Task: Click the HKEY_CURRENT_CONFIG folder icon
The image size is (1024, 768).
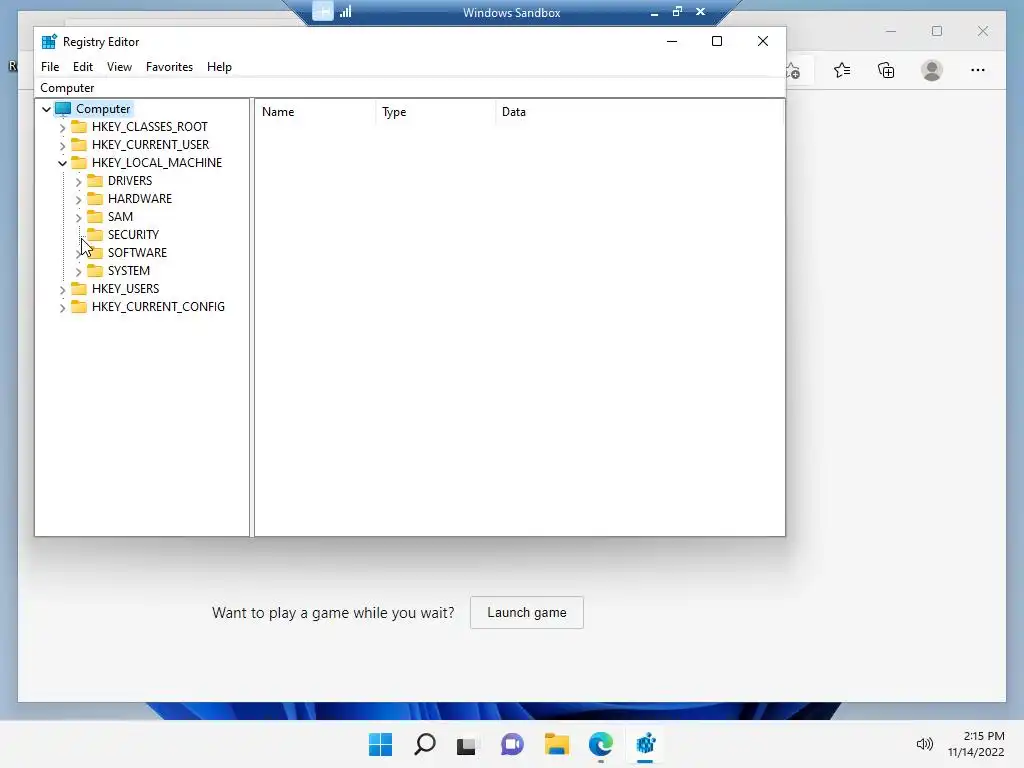Action: [79, 306]
